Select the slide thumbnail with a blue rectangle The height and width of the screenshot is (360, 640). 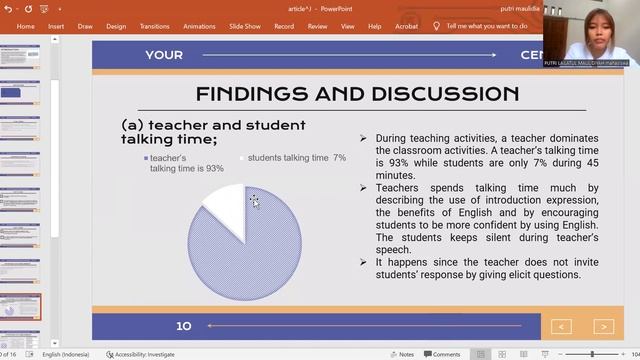click(20, 93)
